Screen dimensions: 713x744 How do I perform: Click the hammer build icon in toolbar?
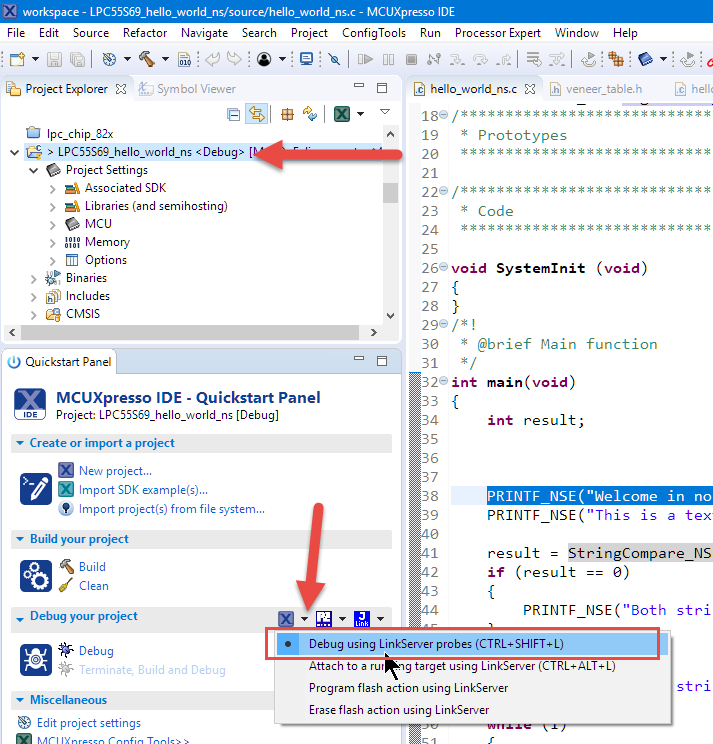coord(147,59)
